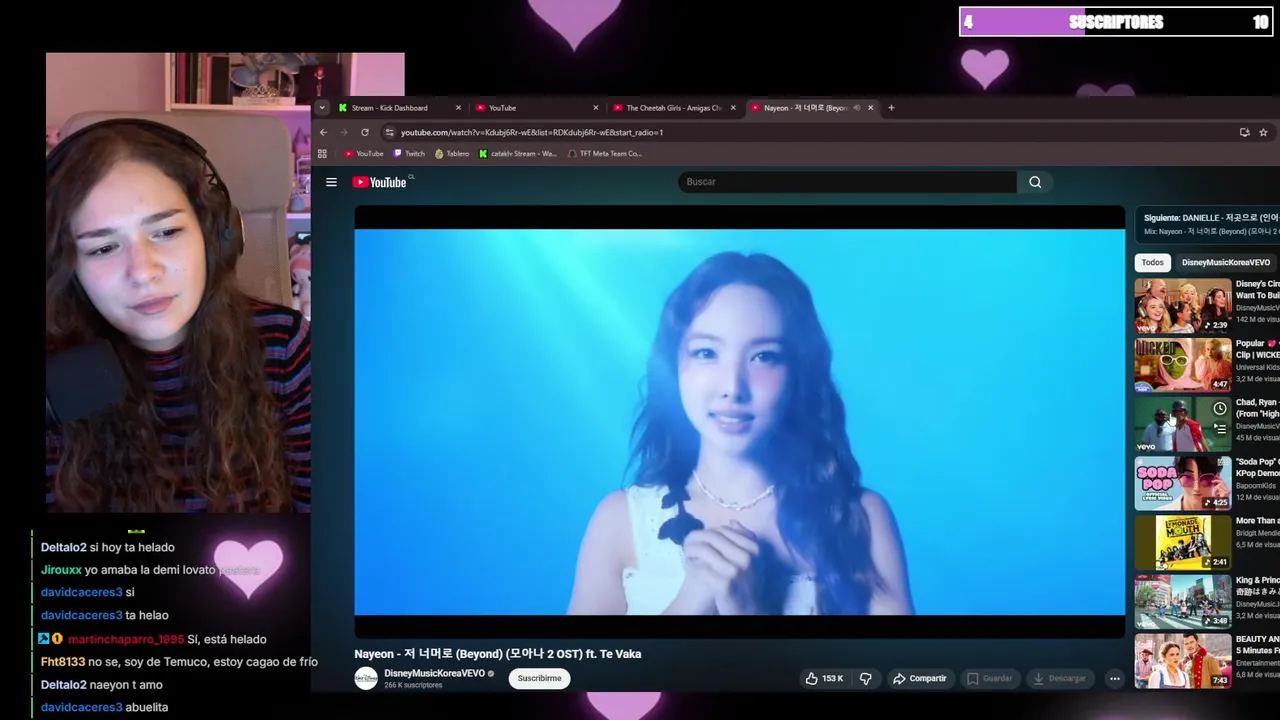Click the Guardar save button
The height and width of the screenshot is (720, 1280).
point(989,678)
